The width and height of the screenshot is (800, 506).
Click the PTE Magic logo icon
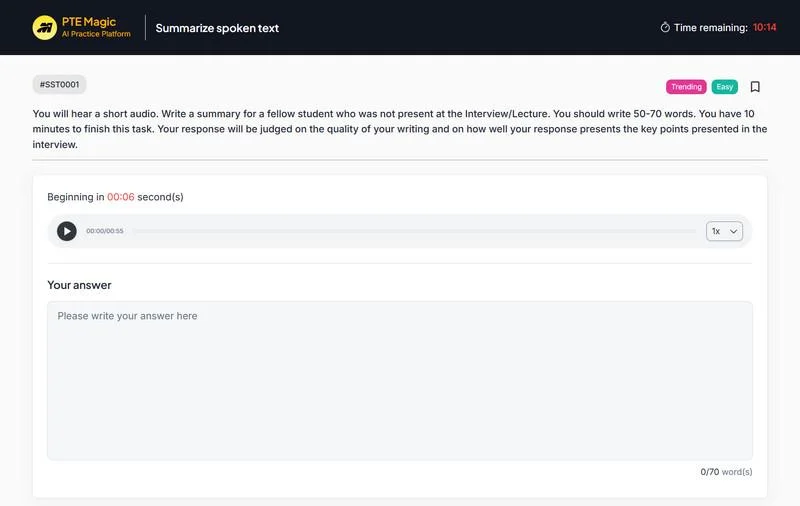(44, 27)
